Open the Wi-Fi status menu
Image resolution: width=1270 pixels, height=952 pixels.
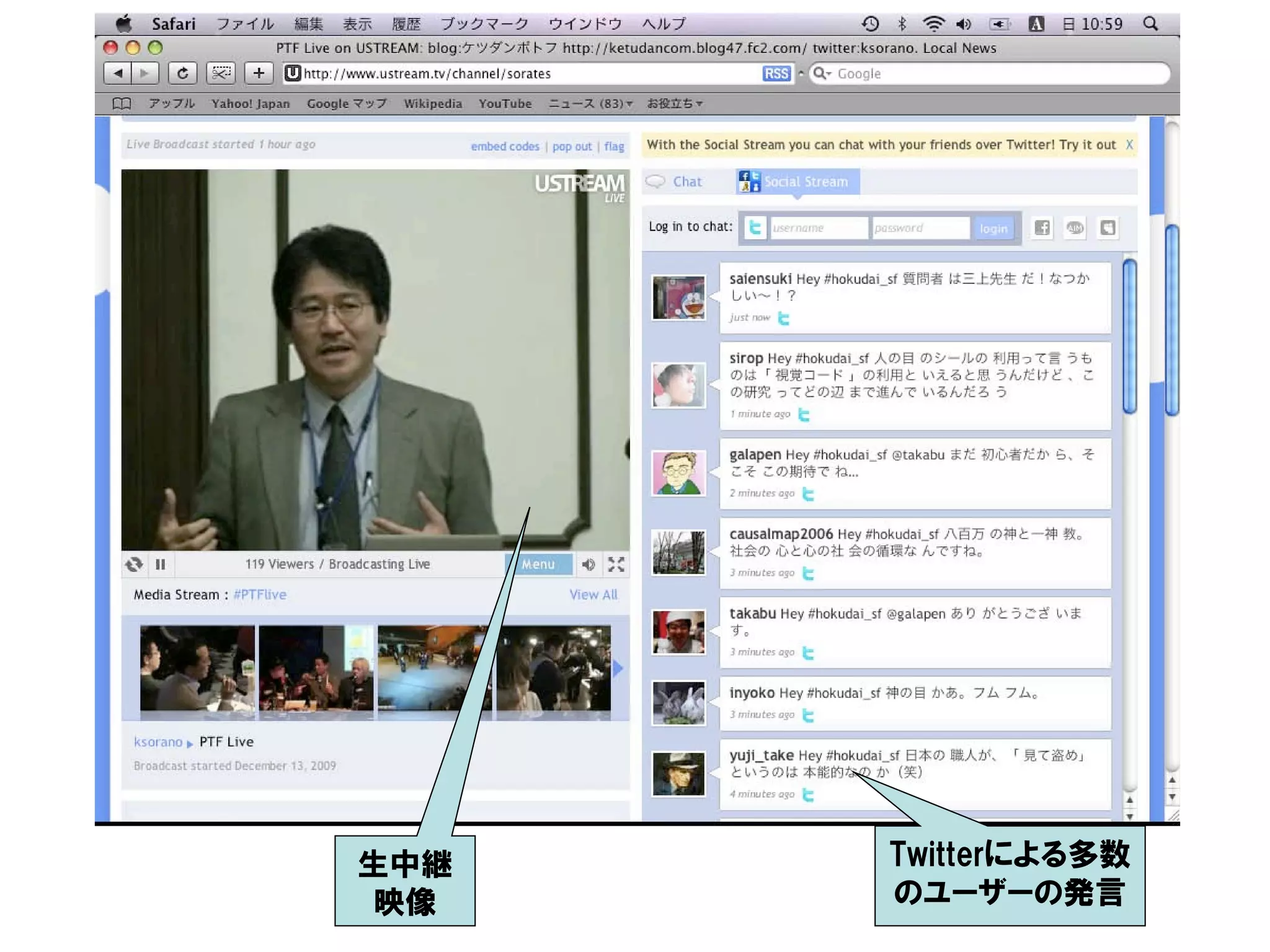pyautogui.click(x=933, y=24)
